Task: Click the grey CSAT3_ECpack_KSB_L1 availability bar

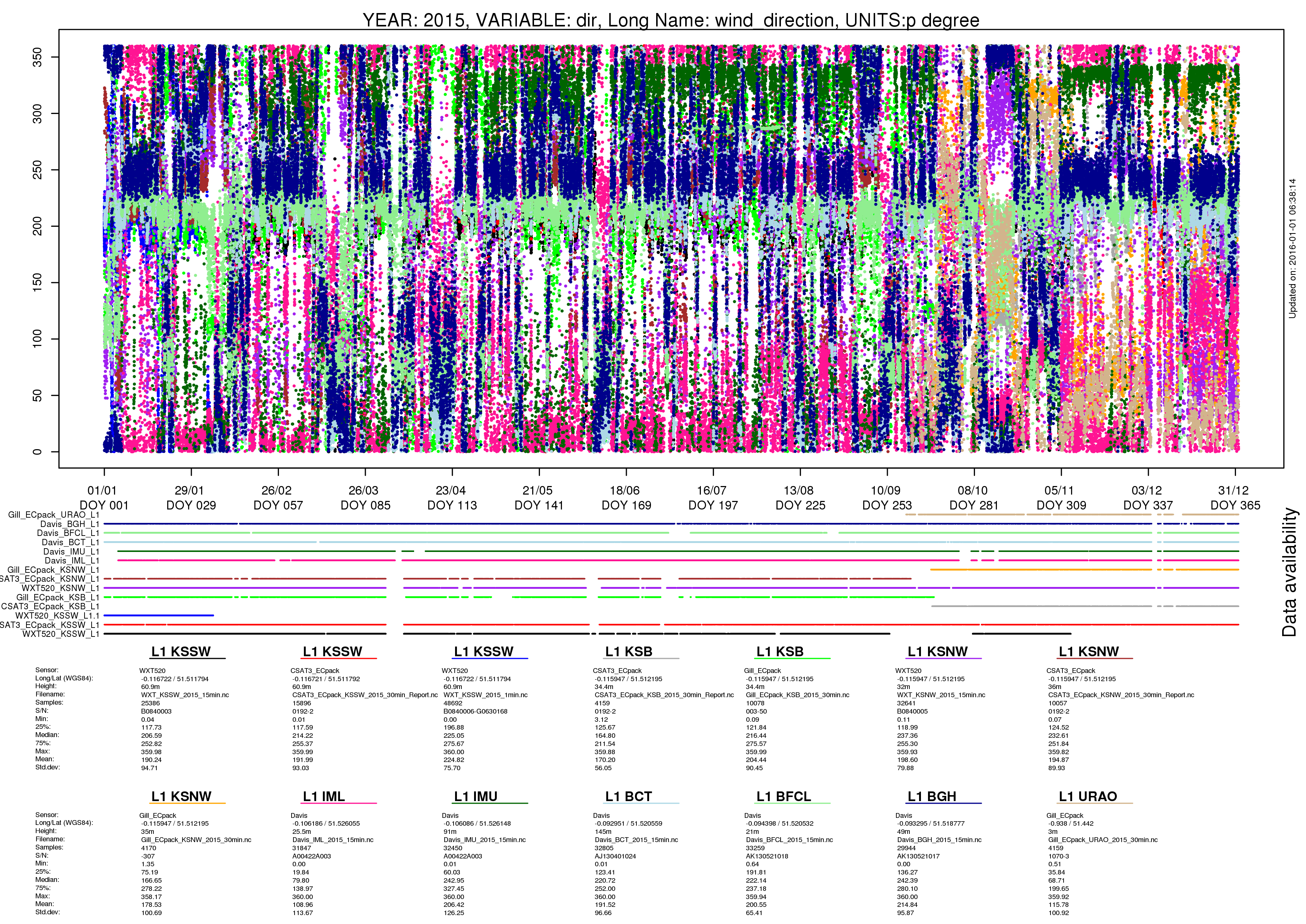Action: point(1085,606)
